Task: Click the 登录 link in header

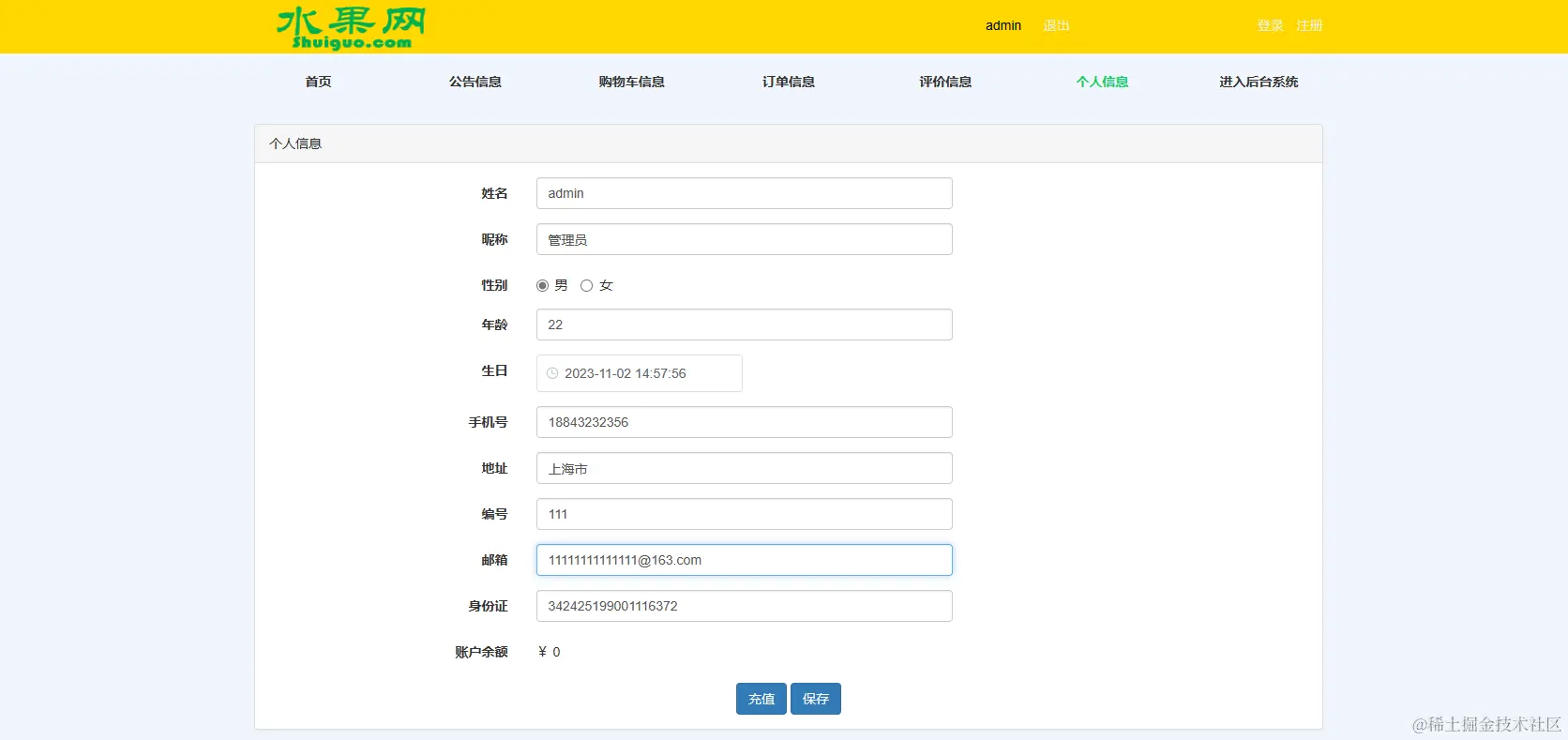Action: tap(1270, 25)
